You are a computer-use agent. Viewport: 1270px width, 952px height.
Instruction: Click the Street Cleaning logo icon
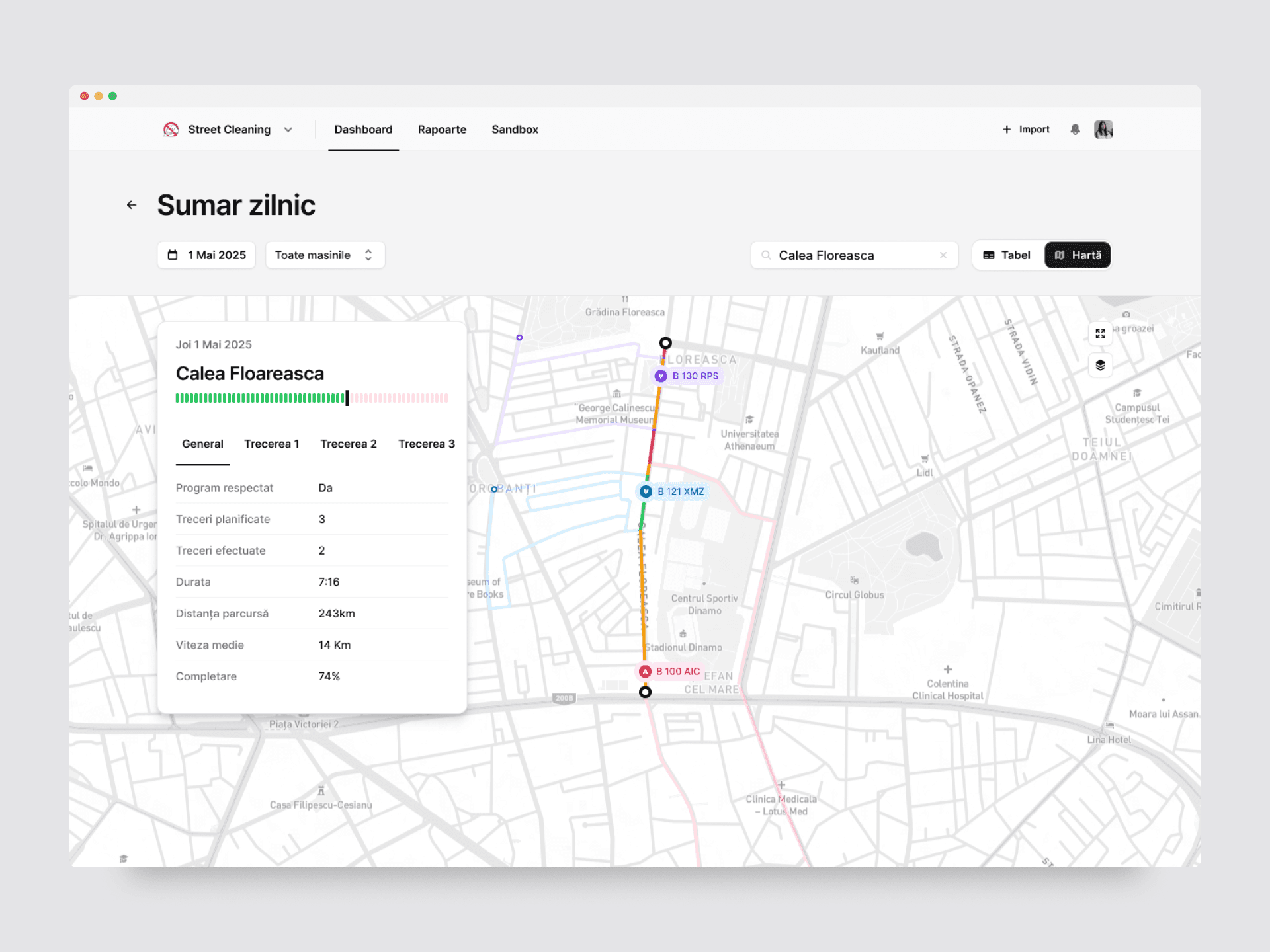171,130
